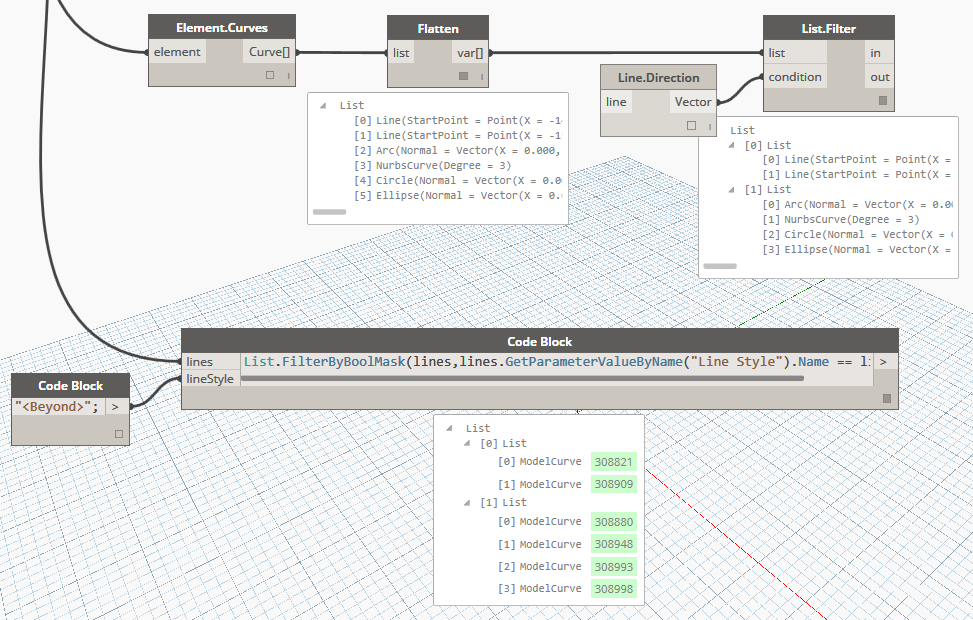The image size is (973, 620).
Task: Click the preview icon on Element.Curves node
Action: 270,76
